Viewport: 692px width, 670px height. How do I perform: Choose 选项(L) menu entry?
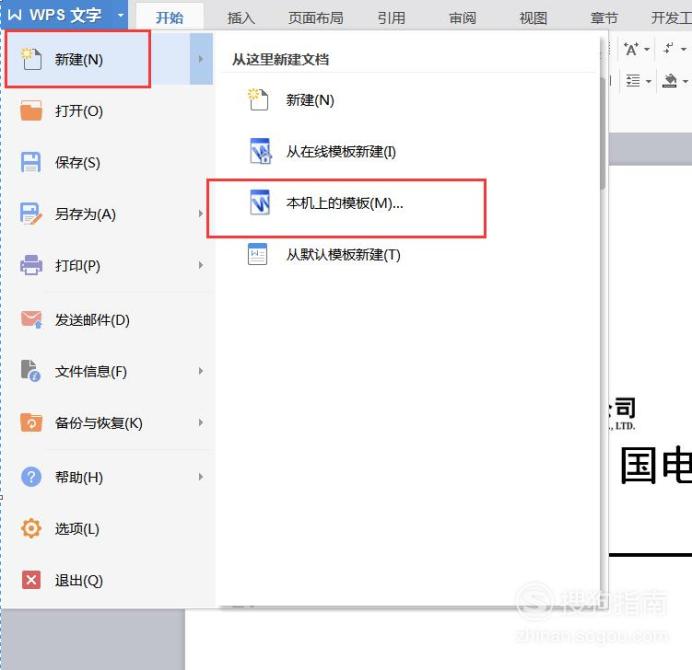[x=108, y=528]
